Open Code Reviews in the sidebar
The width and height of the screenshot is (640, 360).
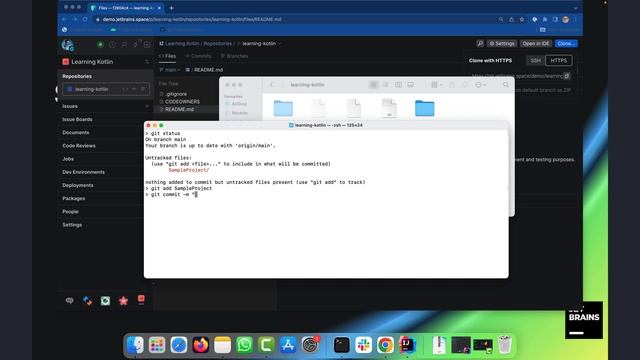point(79,146)
